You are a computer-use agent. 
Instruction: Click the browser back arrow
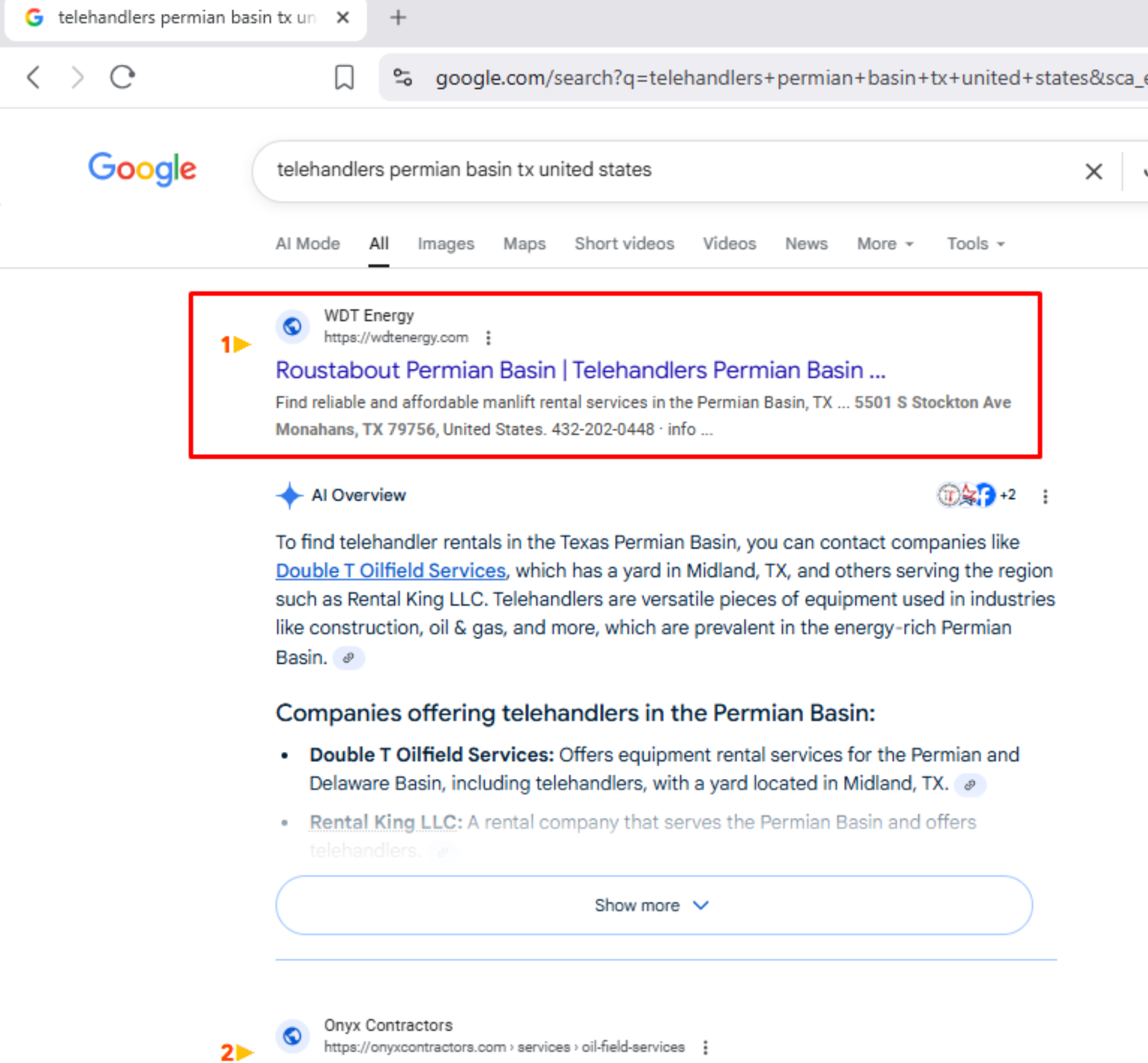[x=33, y=77]
